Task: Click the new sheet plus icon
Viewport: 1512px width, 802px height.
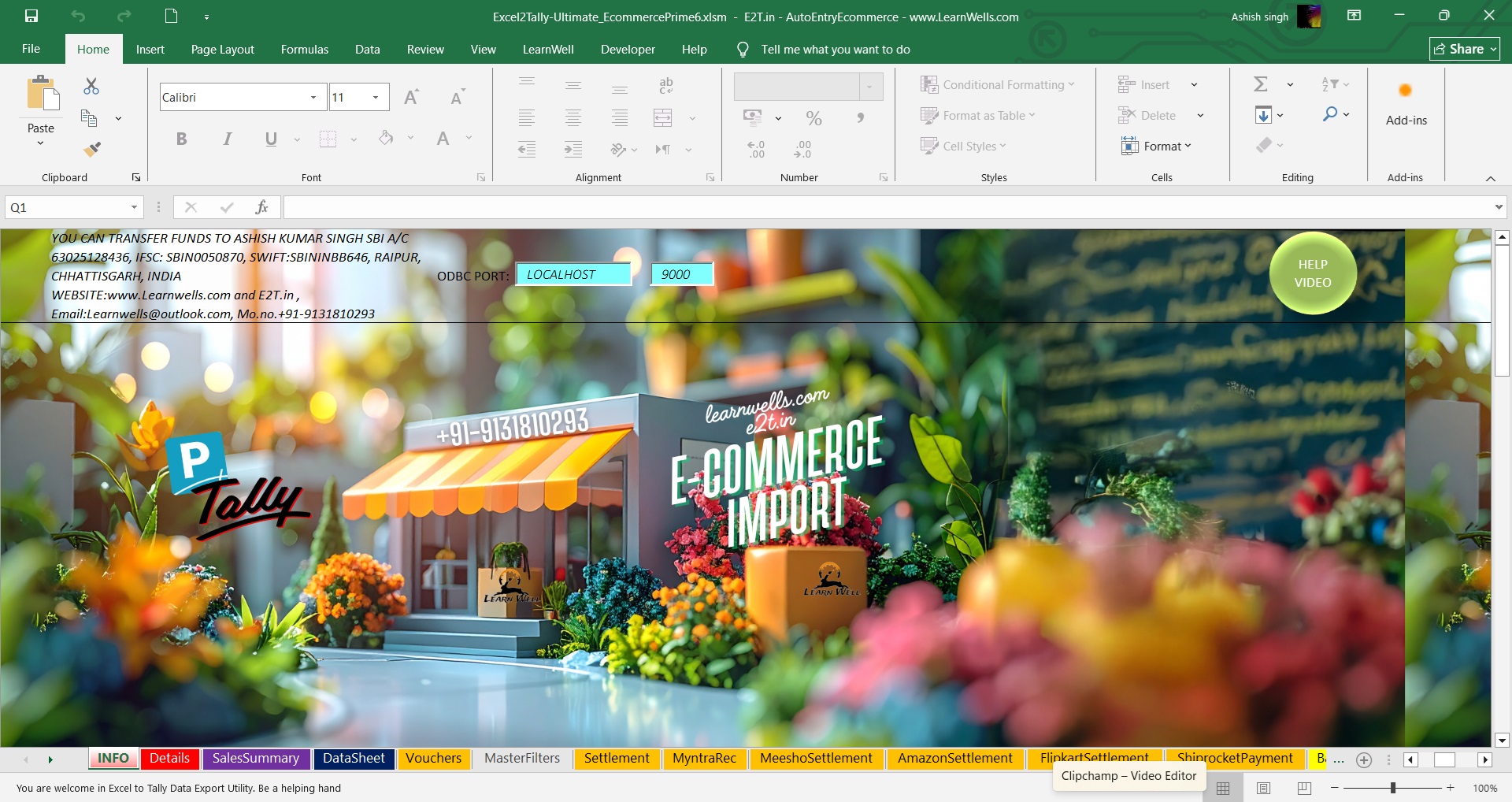Action: click(x=1364, y=759)
